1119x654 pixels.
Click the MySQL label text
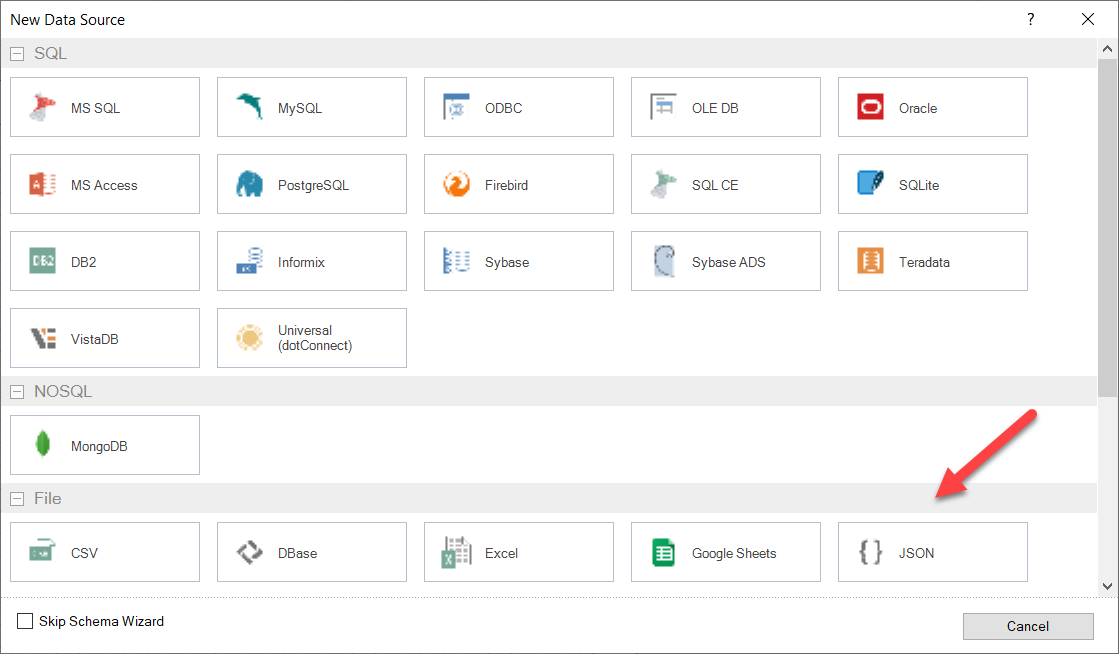pyautogui.click(x=300, y=109)
